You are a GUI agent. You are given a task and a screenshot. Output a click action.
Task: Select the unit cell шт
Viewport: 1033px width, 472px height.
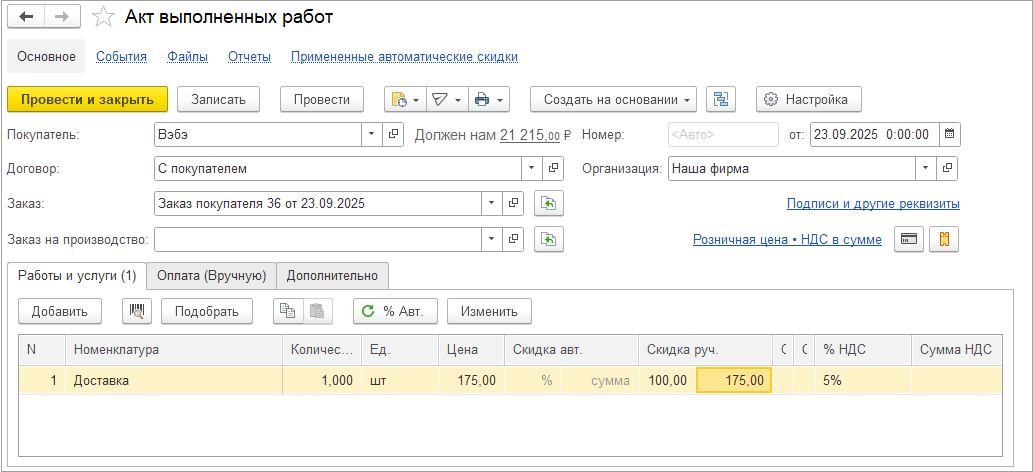pyautogui.click(x=400, y=380)
